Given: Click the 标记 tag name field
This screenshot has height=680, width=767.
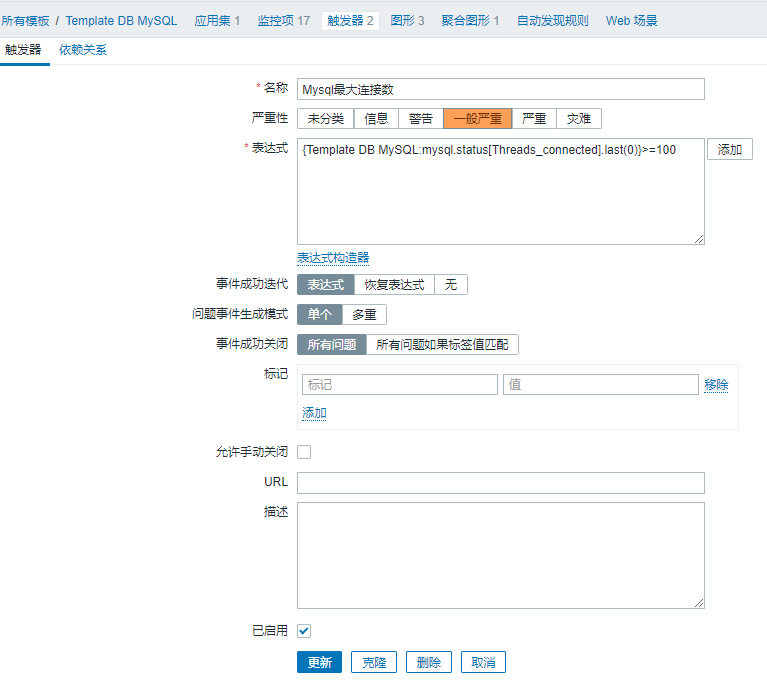Looking at the screenshot, I should point(400,385).
